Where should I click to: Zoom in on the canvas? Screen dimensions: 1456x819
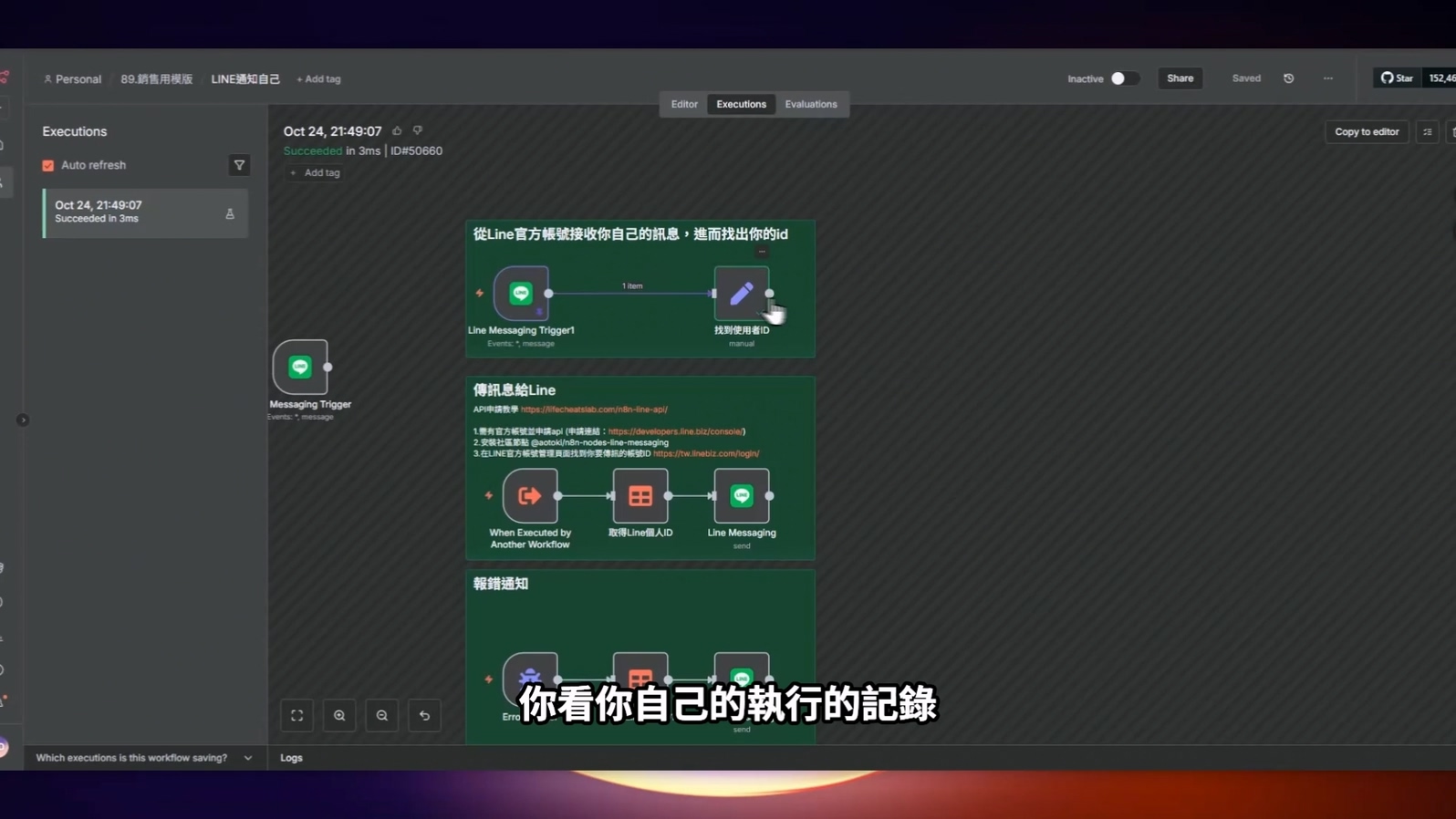[339, 716]
